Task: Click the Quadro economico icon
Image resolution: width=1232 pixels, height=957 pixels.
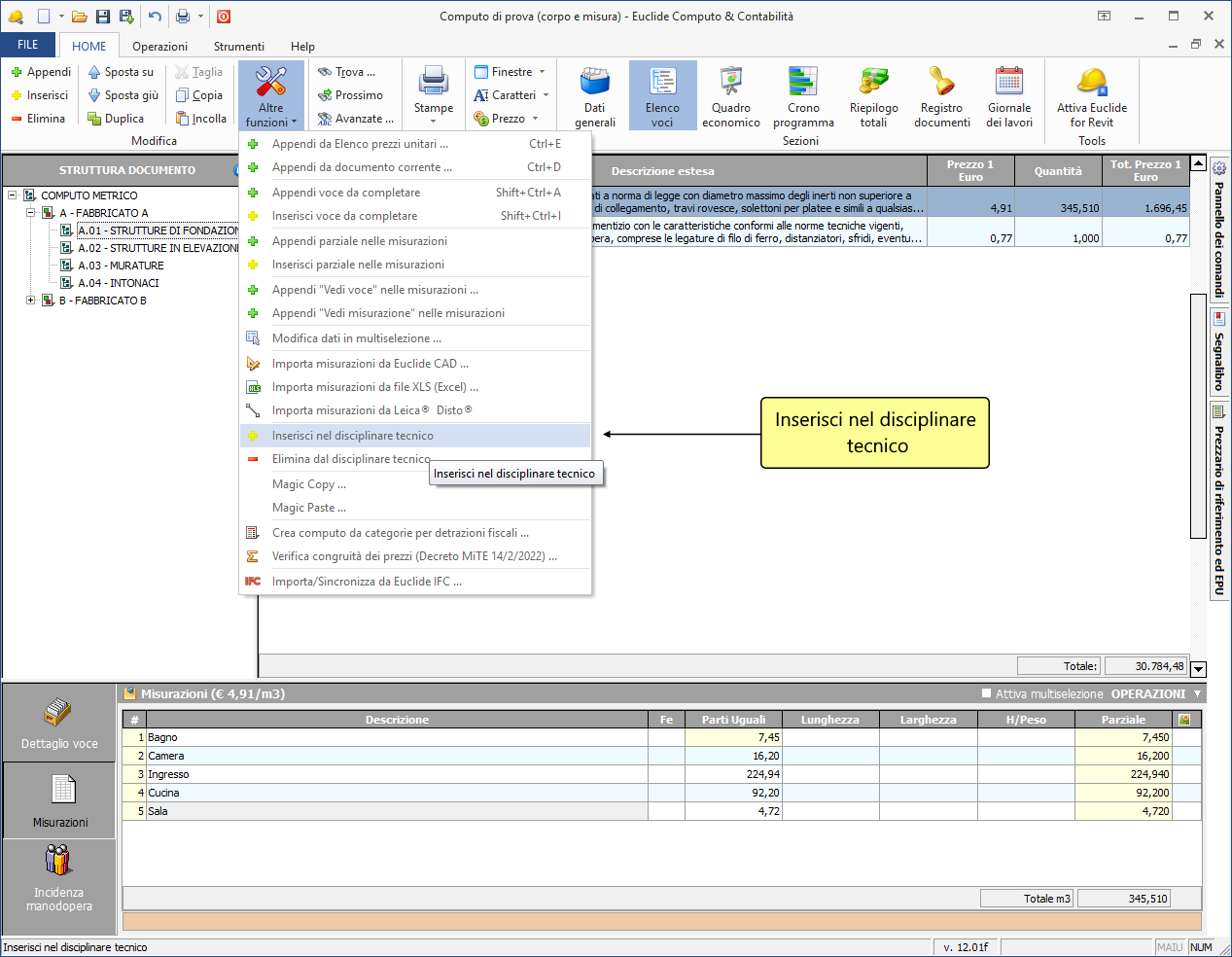Action: click(730, 96)
